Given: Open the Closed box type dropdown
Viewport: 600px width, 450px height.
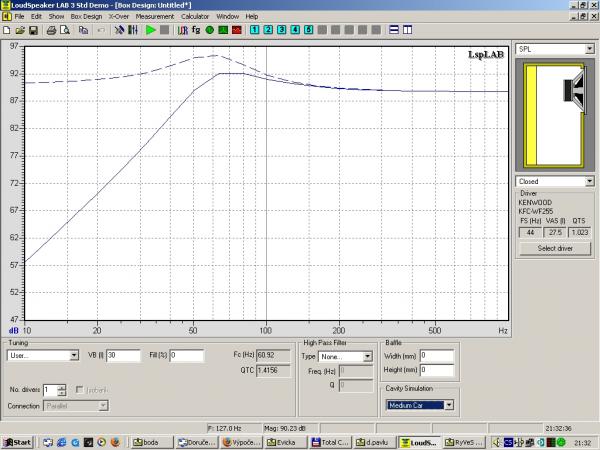Looking at the screenshot, I should tap(588, 182).
